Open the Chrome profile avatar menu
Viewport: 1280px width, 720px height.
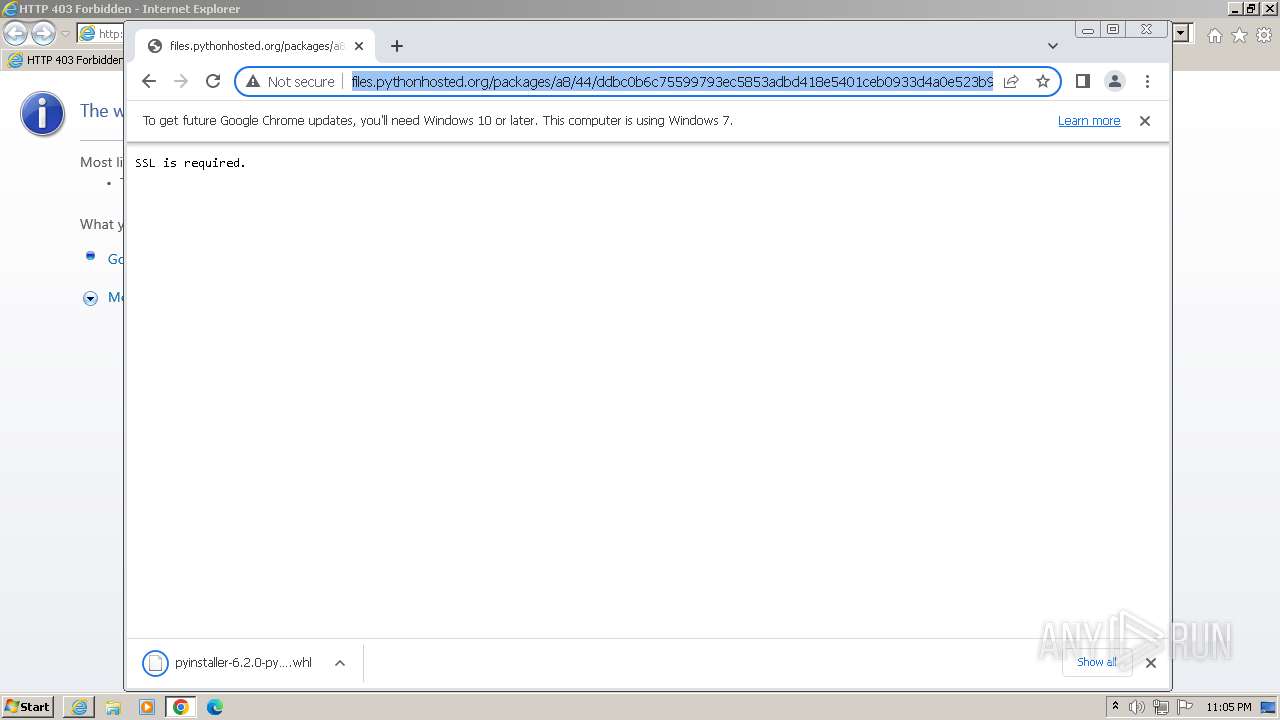[1114, 81]
